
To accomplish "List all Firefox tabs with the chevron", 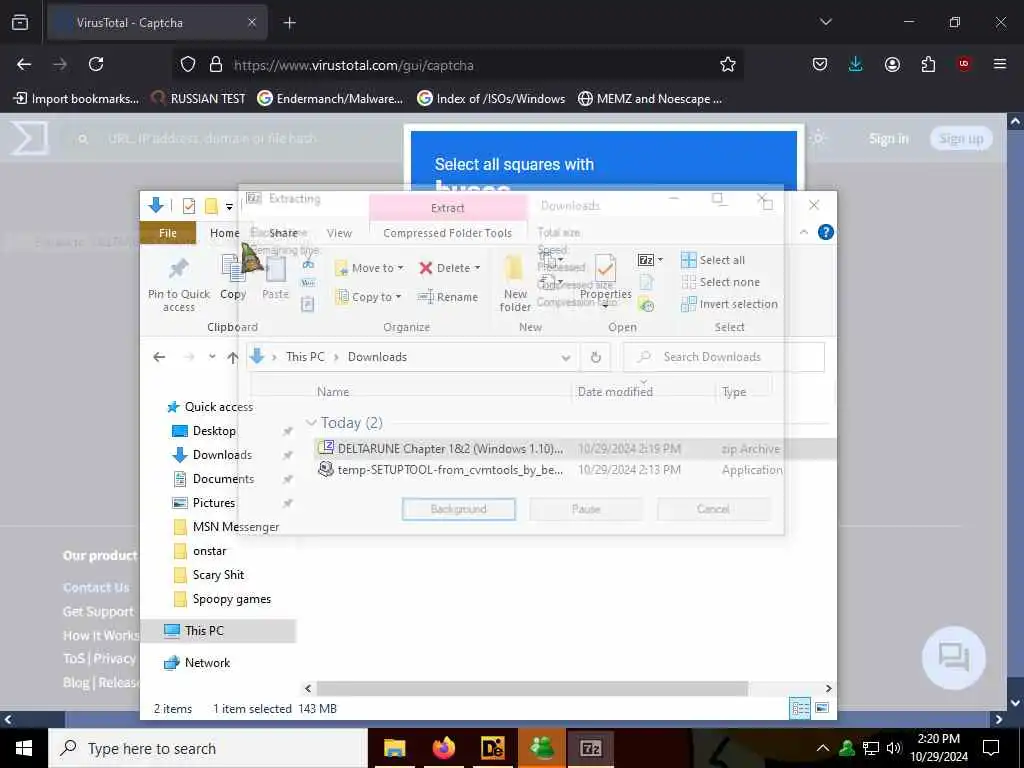I will [x=825, y=22].
